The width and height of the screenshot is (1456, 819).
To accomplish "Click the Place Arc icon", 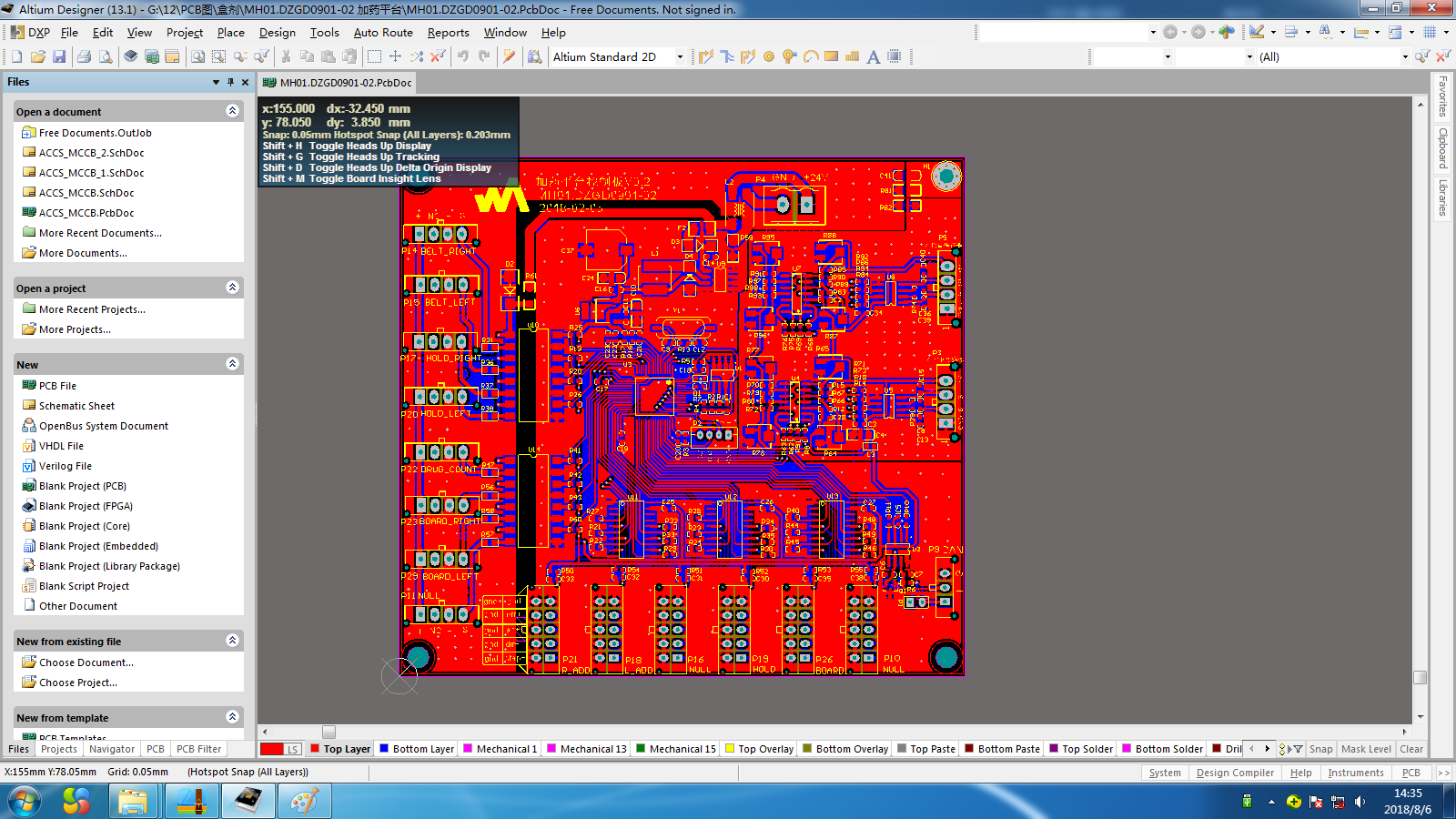I will 811,56.
